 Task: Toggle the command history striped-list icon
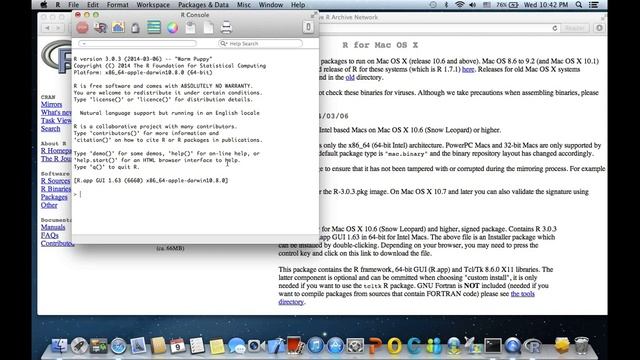pyautogui.click(x=154, y=27)
